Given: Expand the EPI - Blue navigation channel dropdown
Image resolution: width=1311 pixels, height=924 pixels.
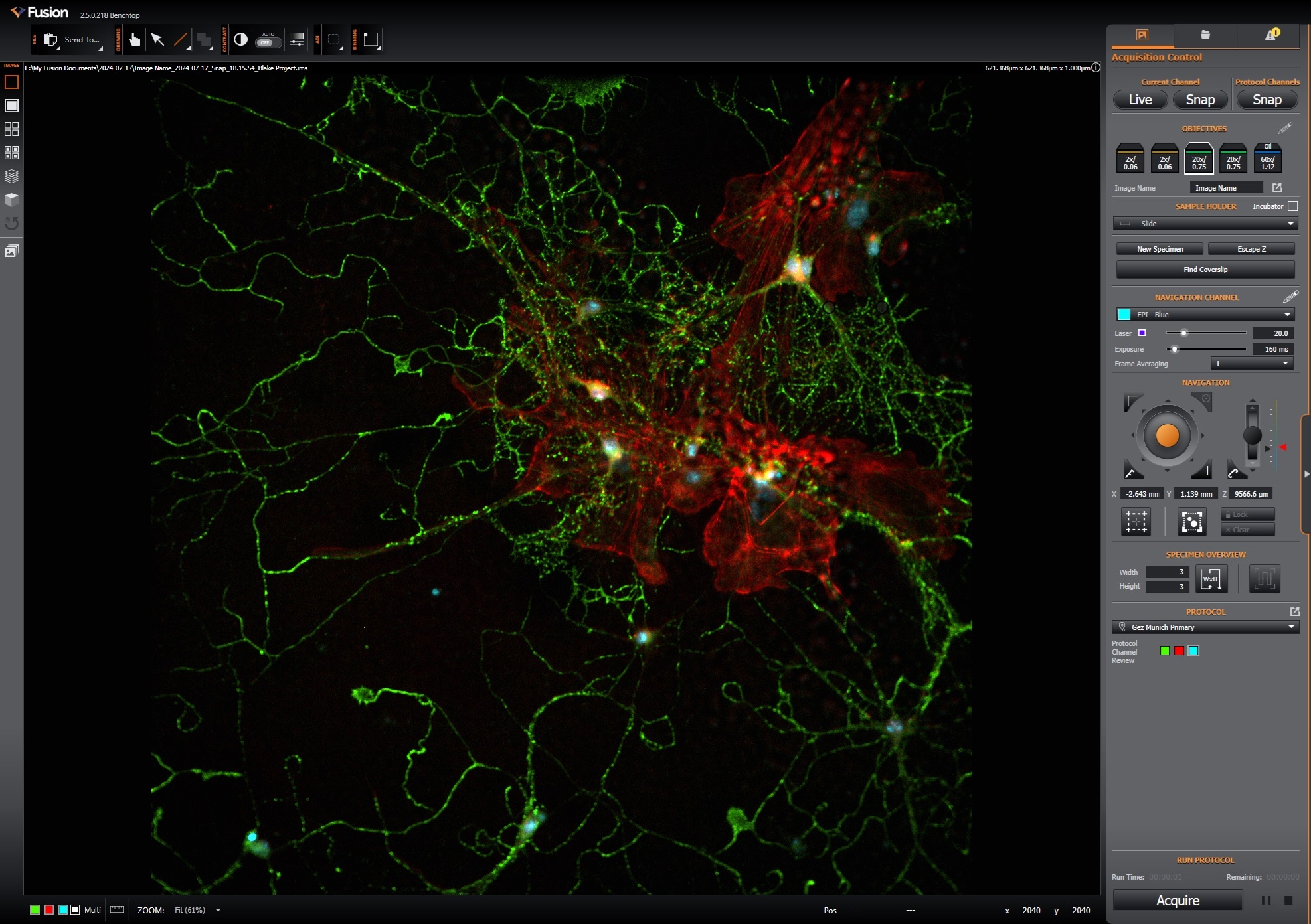Looking at the screenshot, I should coord(1205,315).
